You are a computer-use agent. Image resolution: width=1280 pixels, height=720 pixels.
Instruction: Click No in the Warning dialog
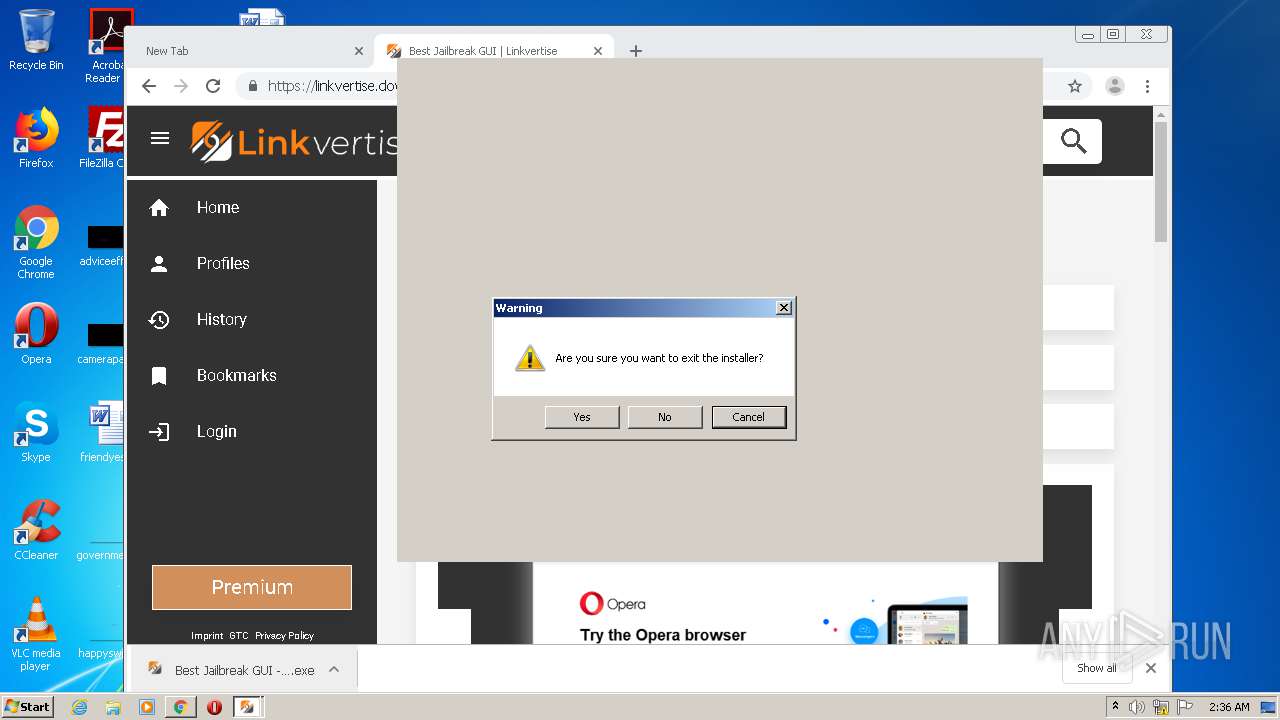(665, 417)
